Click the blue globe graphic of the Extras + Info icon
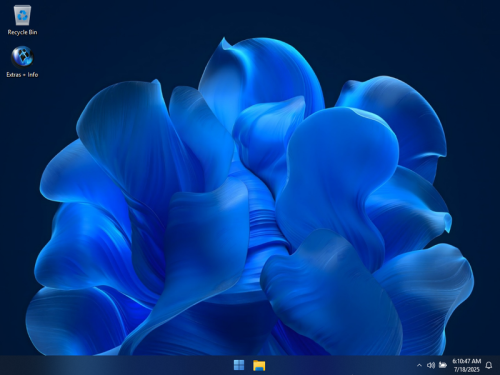 click(x=22, y=57)
